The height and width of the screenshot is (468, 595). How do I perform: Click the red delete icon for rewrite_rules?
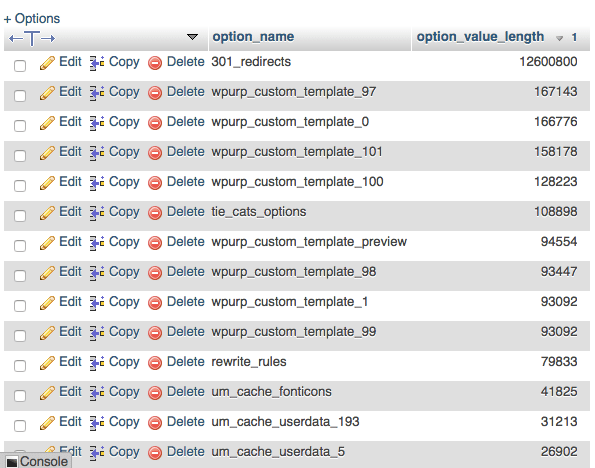click(155, 363)
